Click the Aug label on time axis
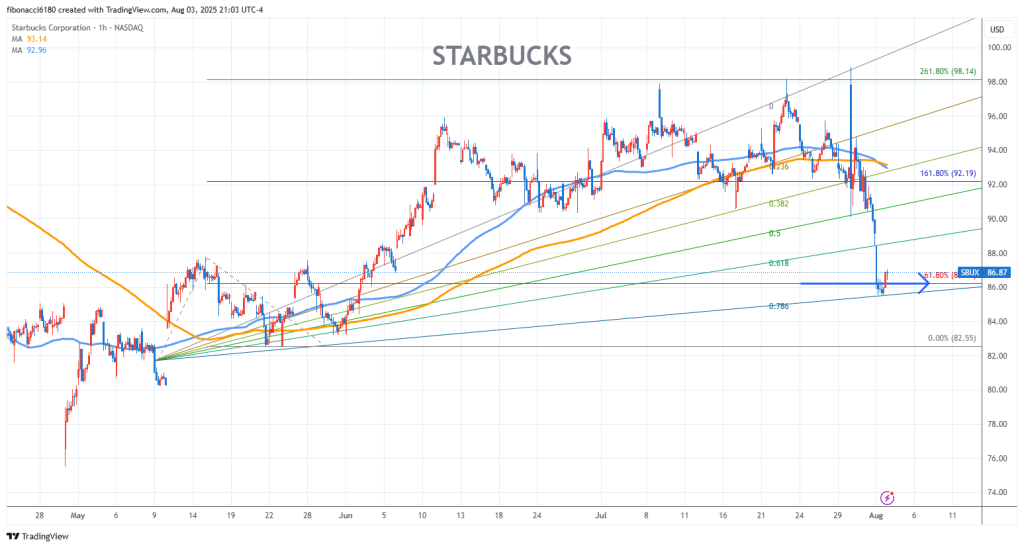The width and height of the screenshot is (1024, 548). [876, 517]
